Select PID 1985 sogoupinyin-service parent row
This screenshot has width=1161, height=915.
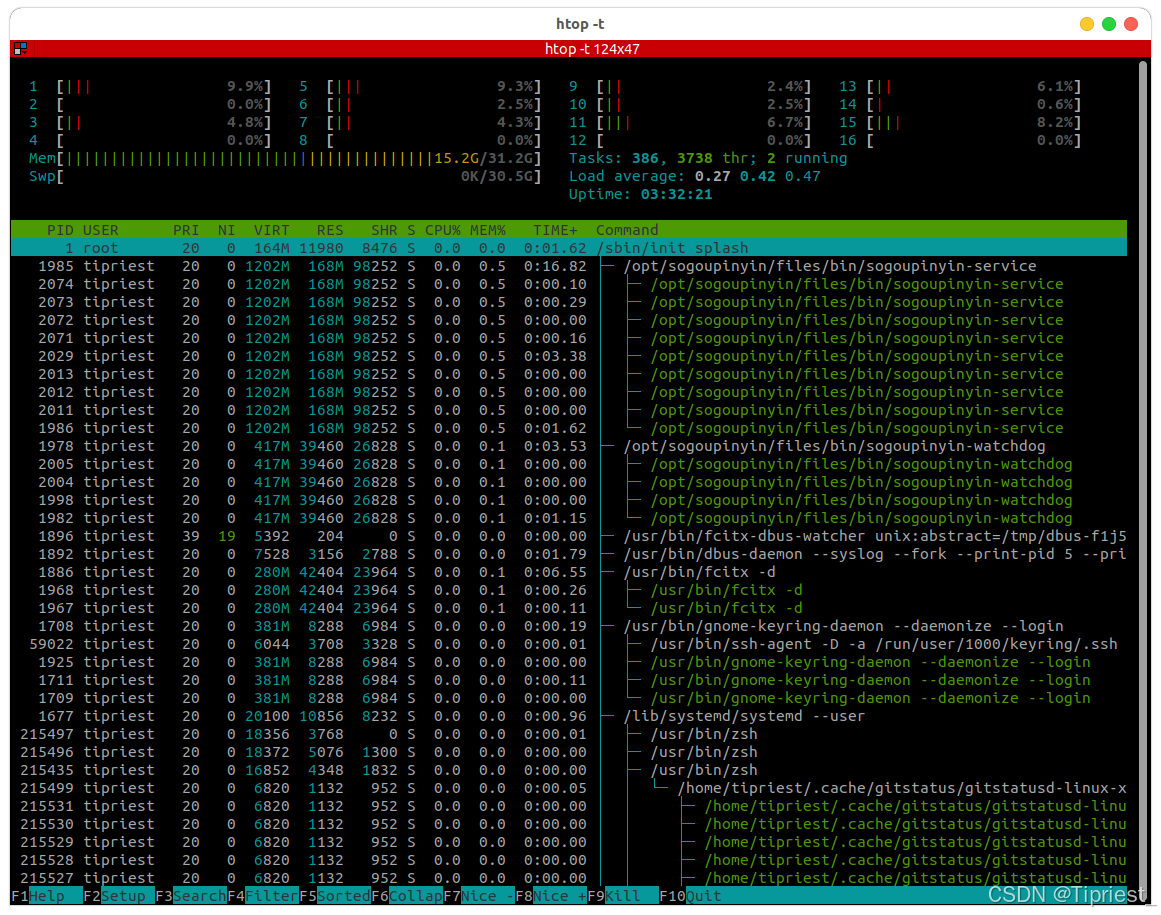569,266
